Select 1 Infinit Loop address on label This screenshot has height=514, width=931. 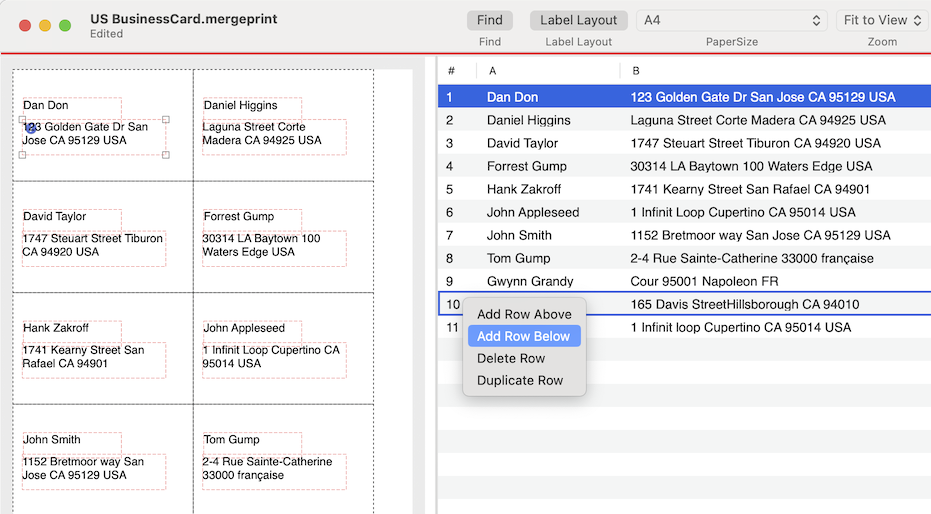tap(274, 360)
